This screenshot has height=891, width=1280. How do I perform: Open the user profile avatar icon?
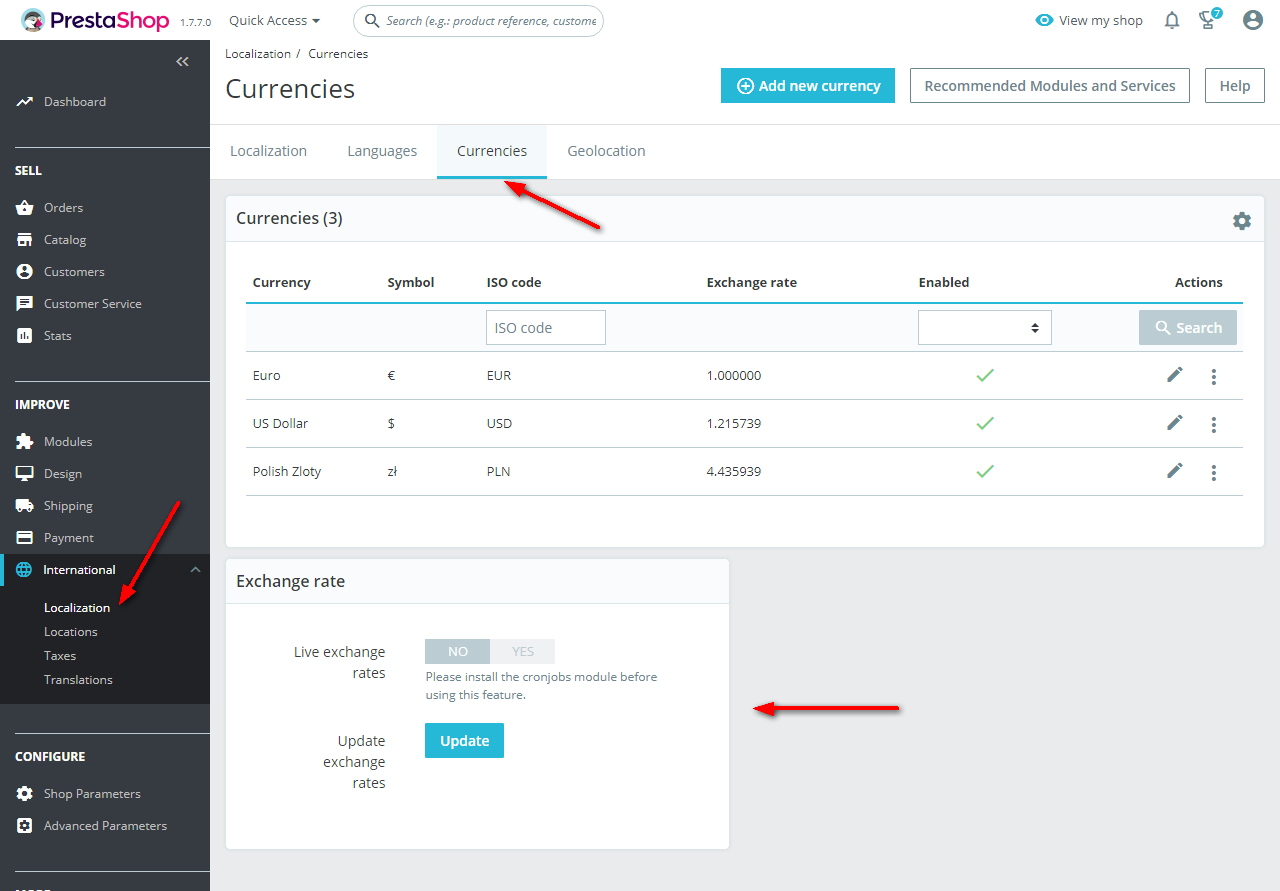(1253, 20)
